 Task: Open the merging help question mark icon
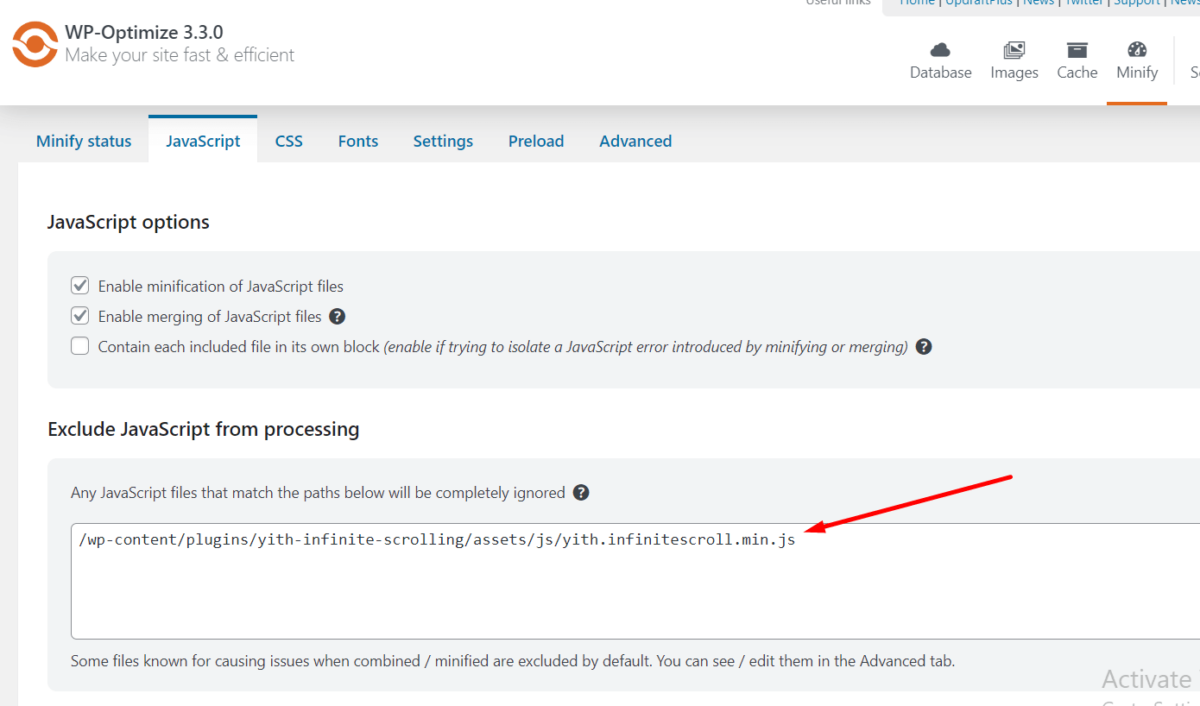(337, 315)
